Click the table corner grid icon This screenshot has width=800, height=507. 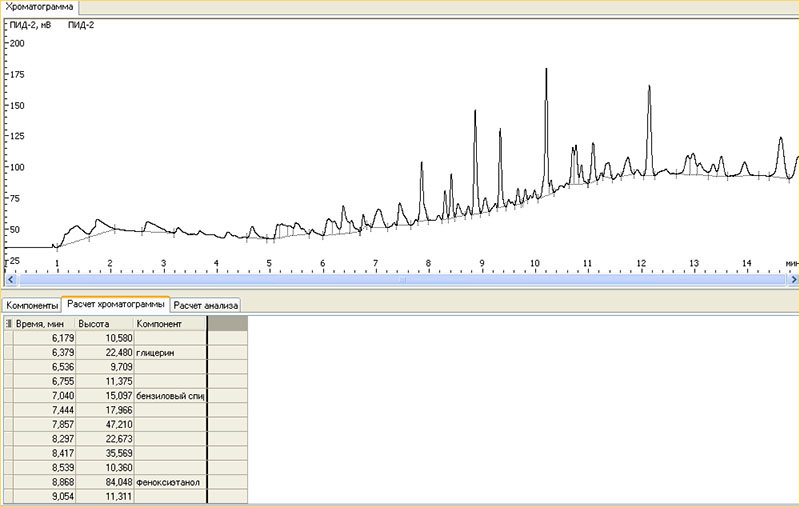coord(9,324)
